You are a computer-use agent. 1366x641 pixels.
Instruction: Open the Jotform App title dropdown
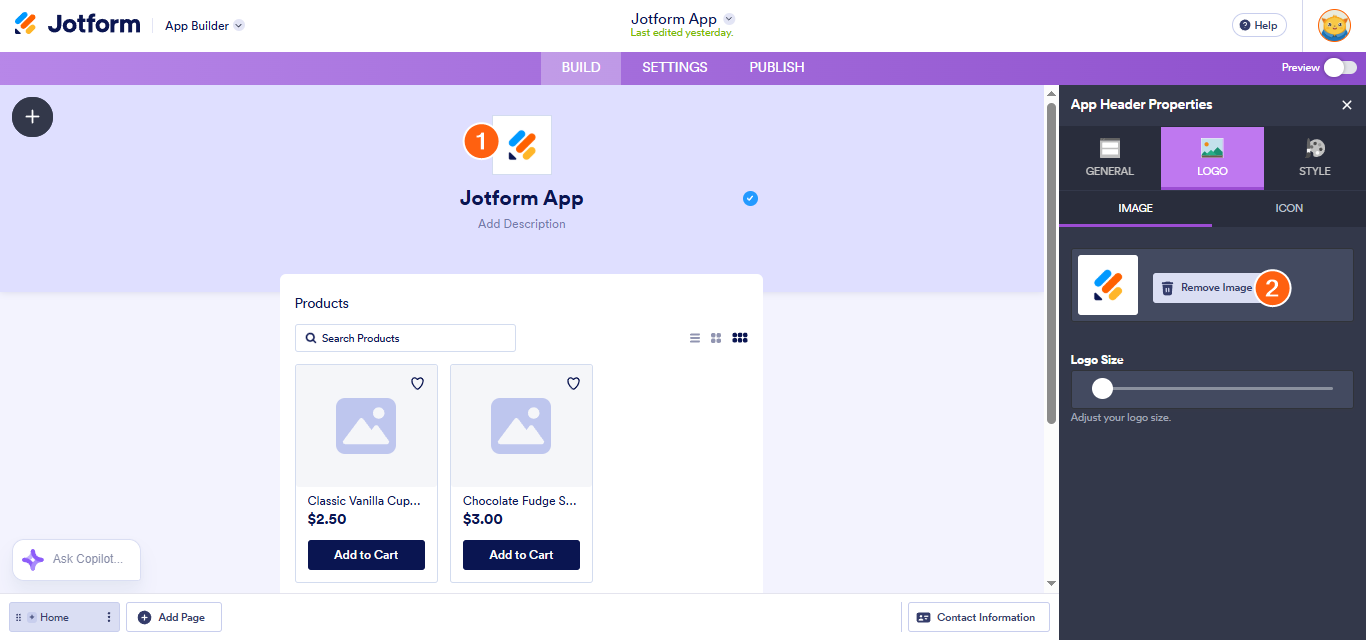pos(729,19)
